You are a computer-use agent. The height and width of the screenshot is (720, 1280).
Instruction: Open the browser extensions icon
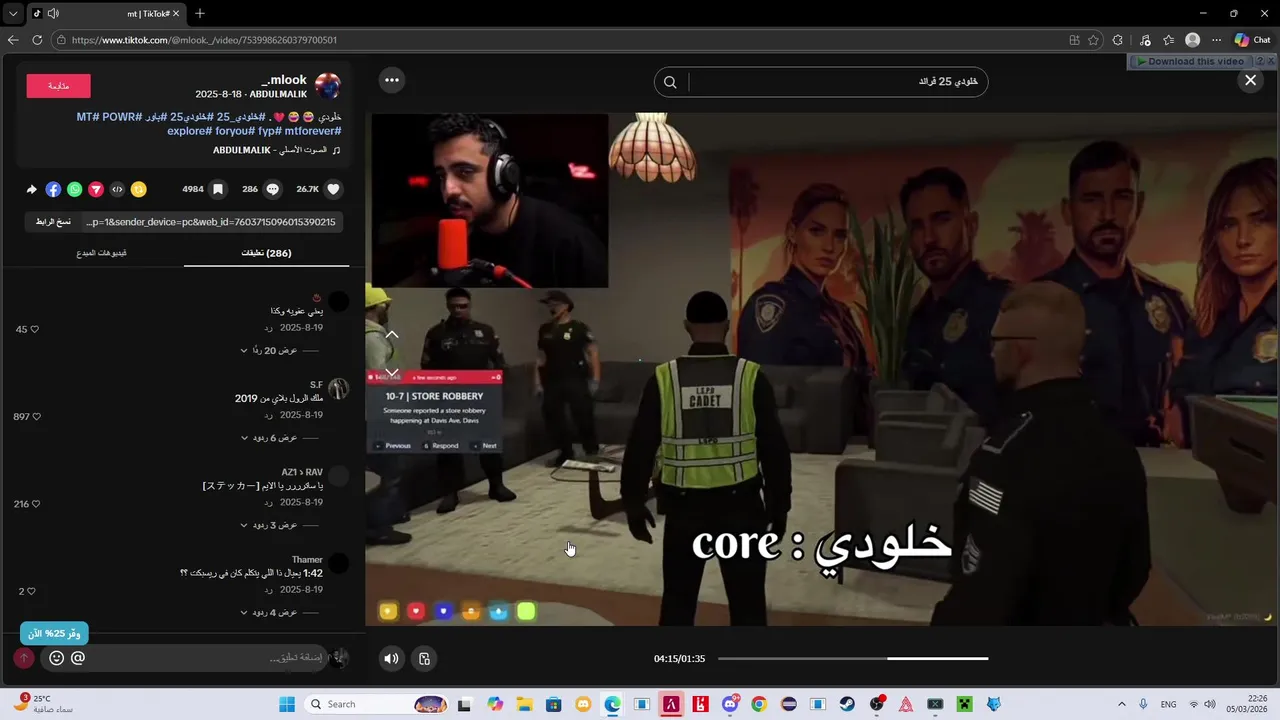tap(1118, 40)
